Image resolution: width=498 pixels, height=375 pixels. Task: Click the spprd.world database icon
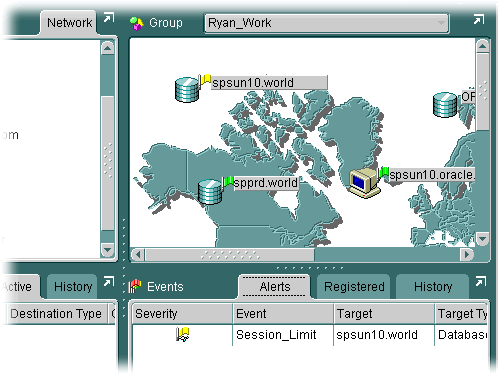tap(210, 192)
